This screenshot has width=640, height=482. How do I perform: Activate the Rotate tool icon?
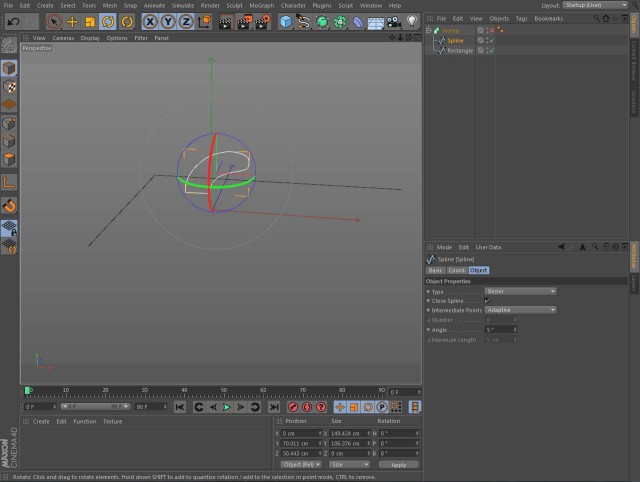tap(108, 22)
